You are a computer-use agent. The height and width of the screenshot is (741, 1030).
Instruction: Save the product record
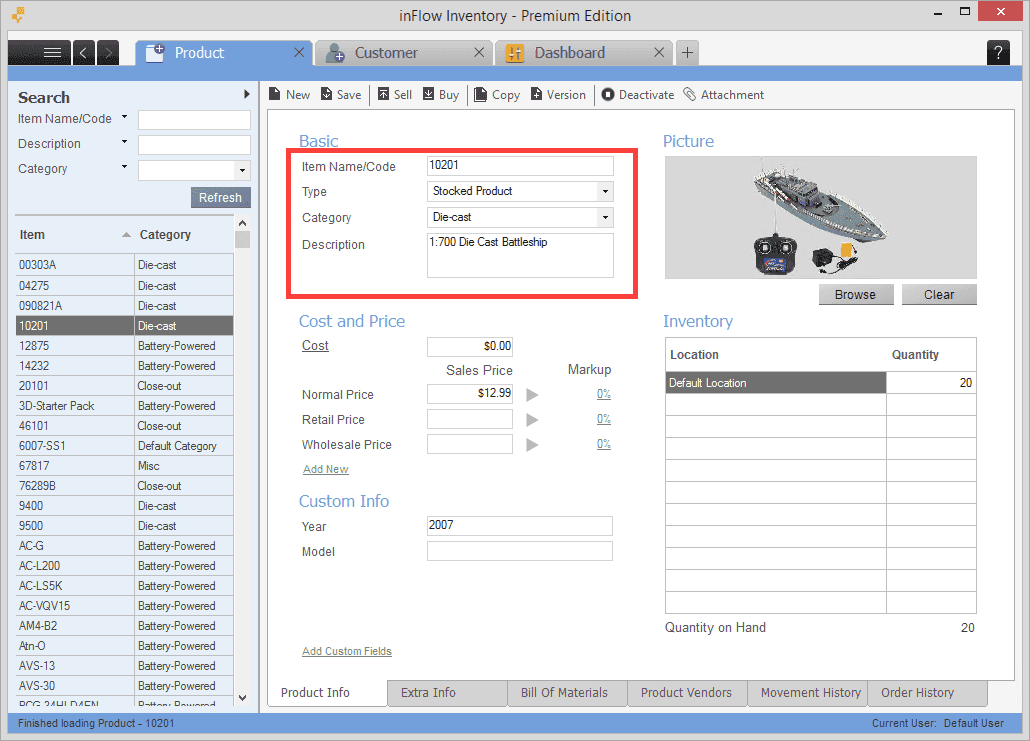[x=341, y=94]
